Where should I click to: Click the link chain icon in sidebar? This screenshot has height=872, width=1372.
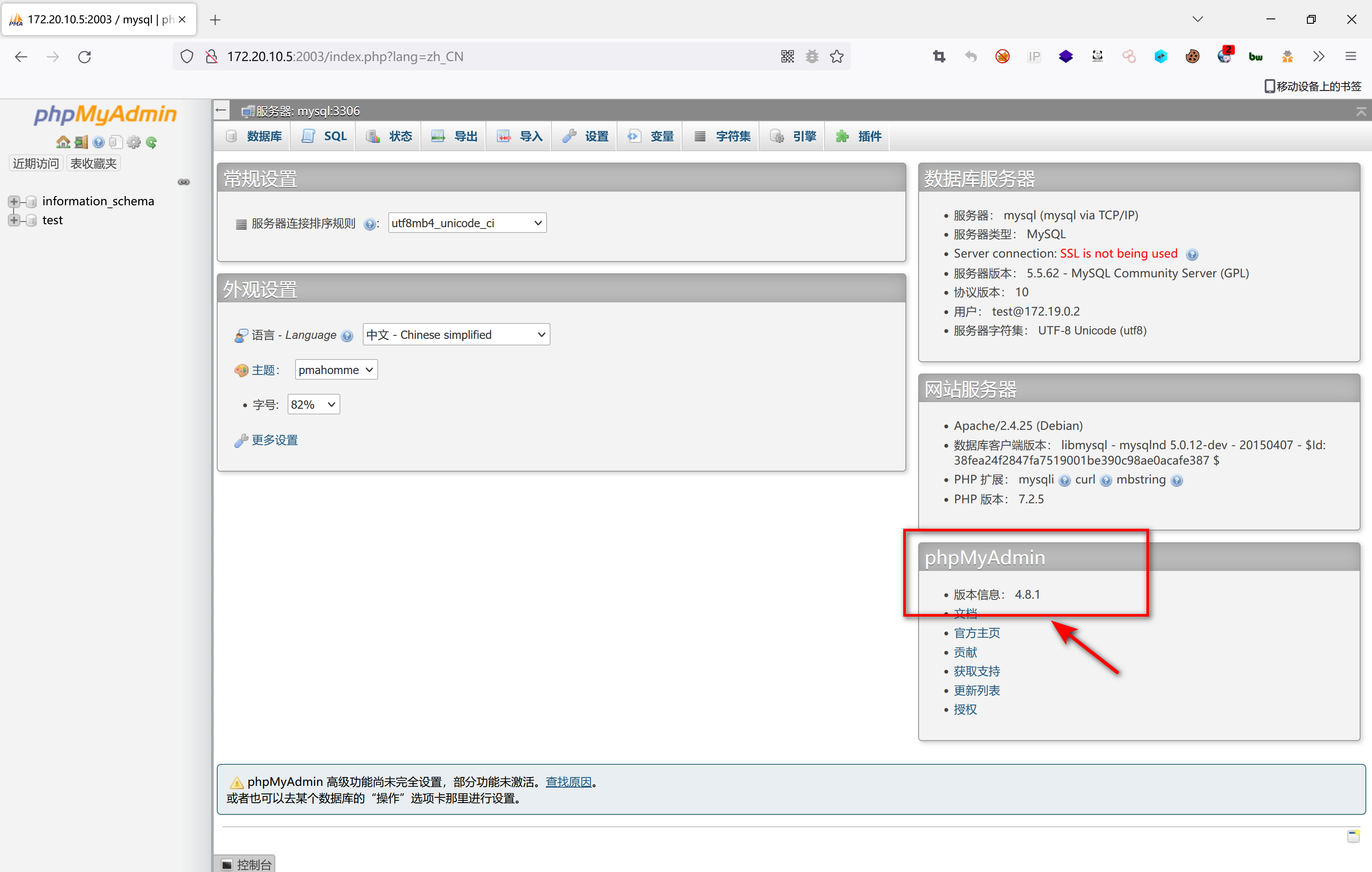(x=183, y=182)
